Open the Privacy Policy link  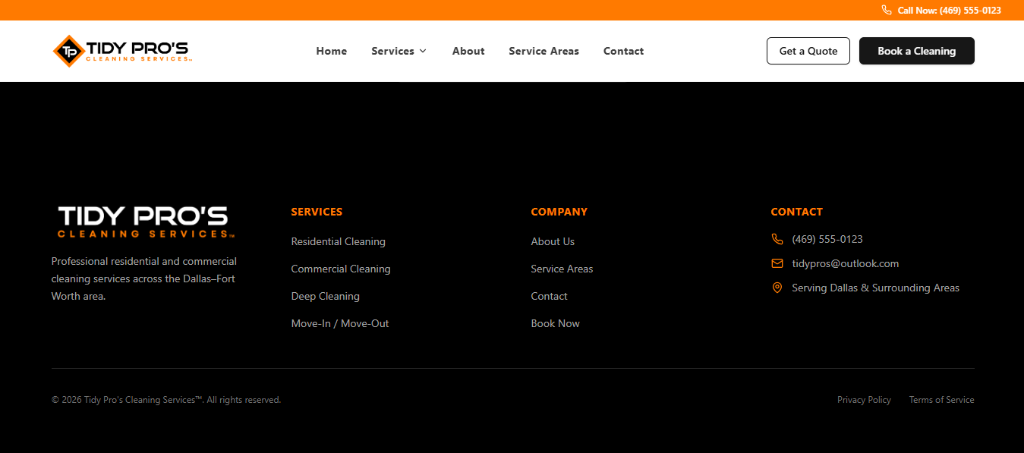(863, 400)
